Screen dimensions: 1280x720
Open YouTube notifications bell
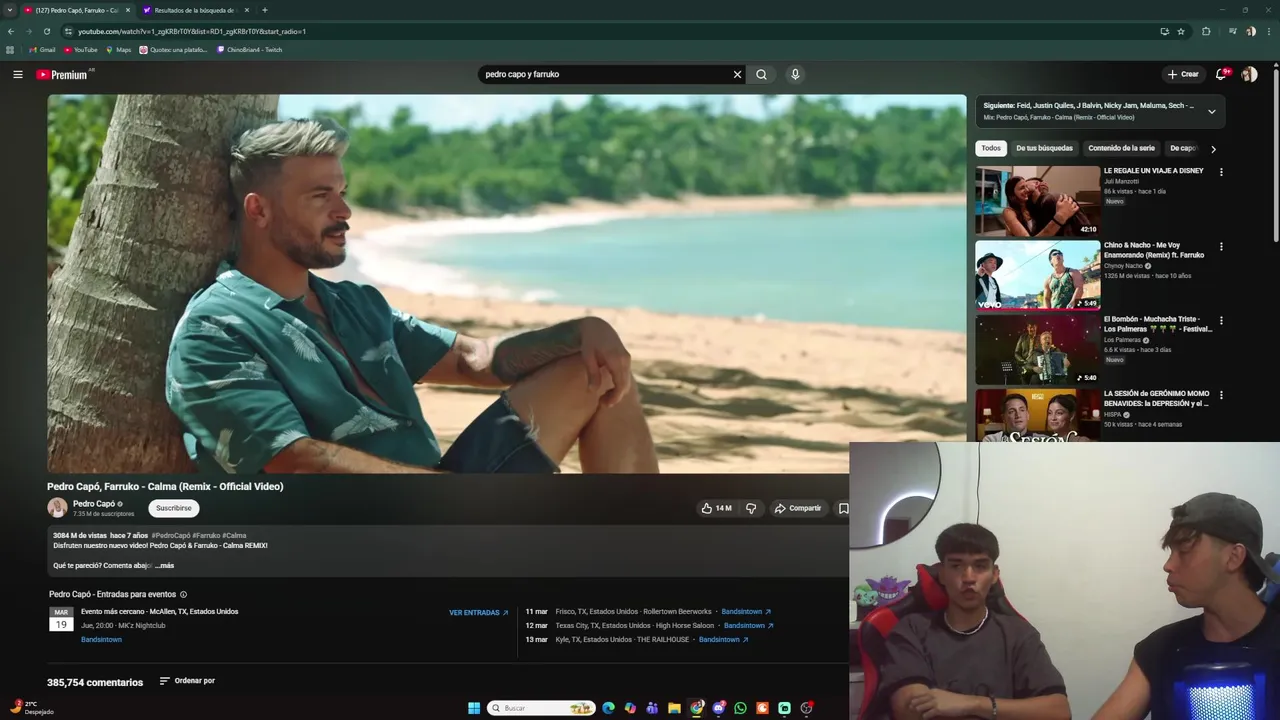1221,74
